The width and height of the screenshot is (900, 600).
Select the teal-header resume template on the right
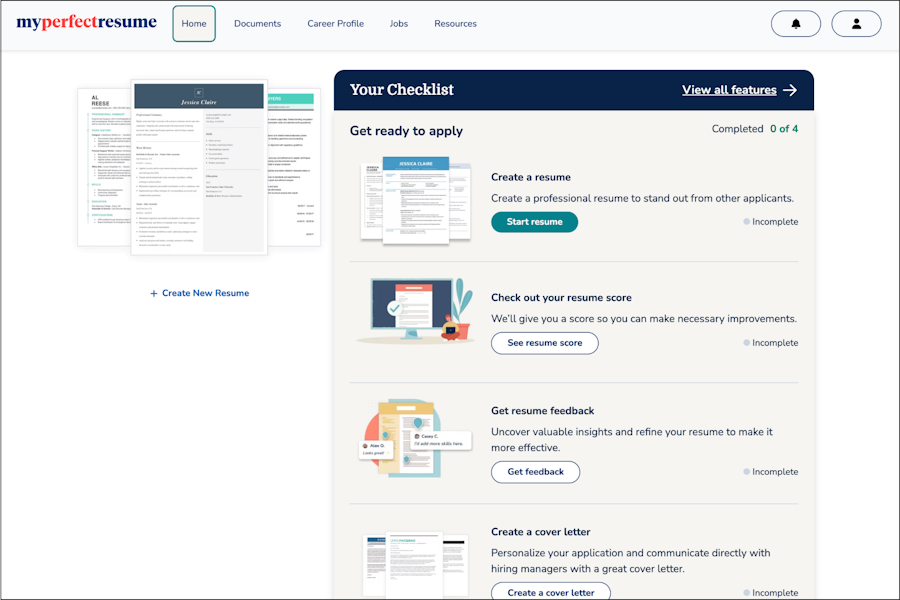[x=294, y=169]
